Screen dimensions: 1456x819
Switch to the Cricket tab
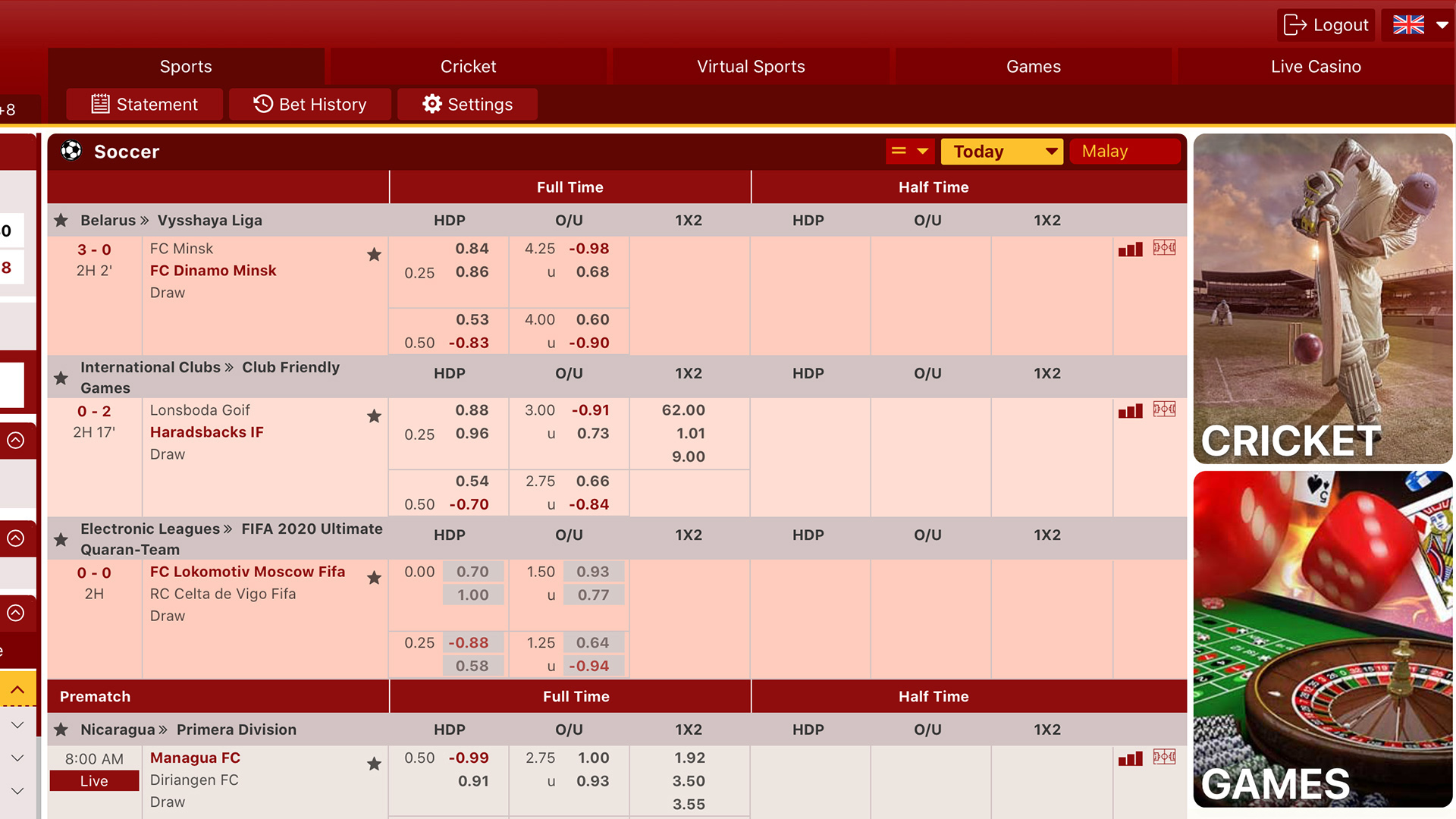(x=468, y=67)
